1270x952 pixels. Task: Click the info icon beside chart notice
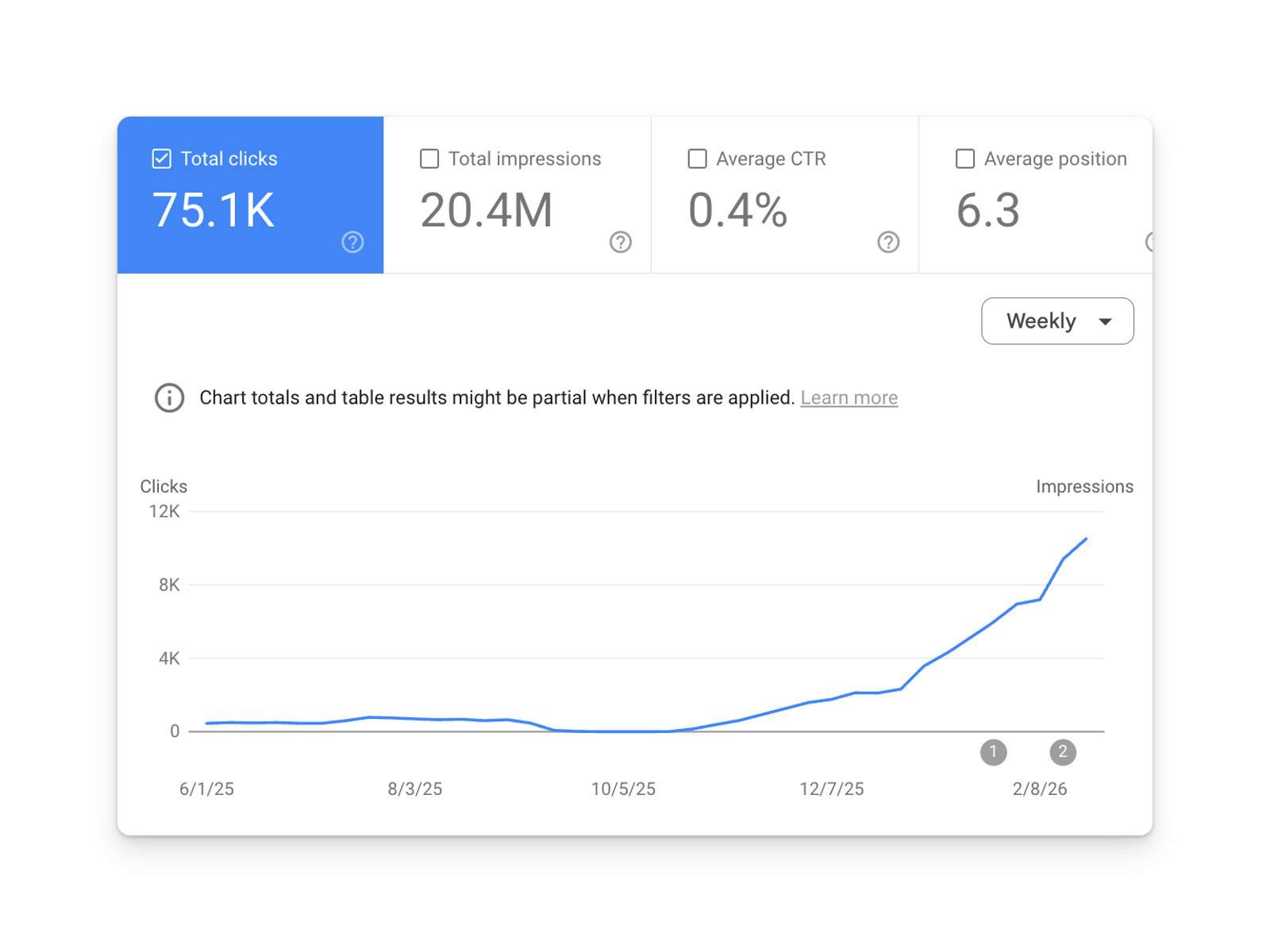coord(169,397)
